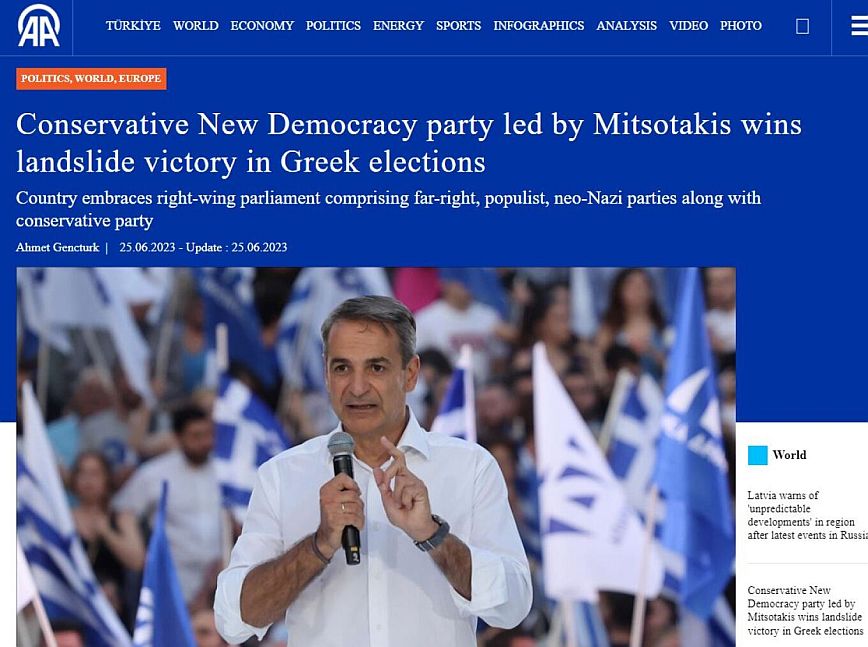Open the VIDEO section
Viewport: 868px width, 647px height.
click(x=688, y=25)
